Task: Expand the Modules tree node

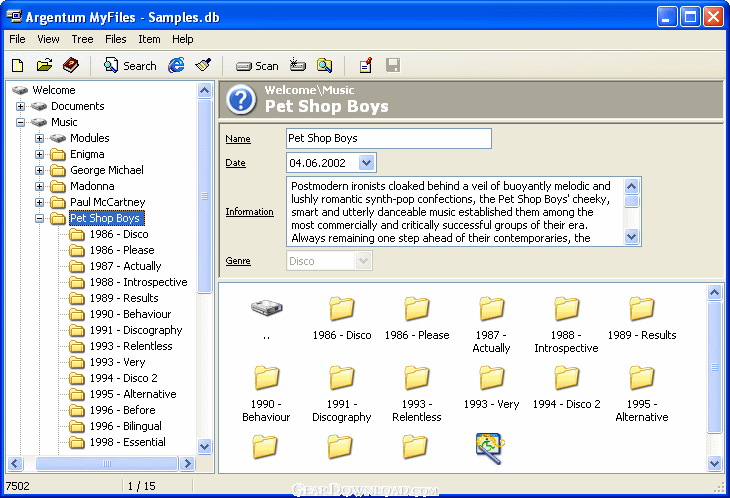Action: tap(40, 138)
